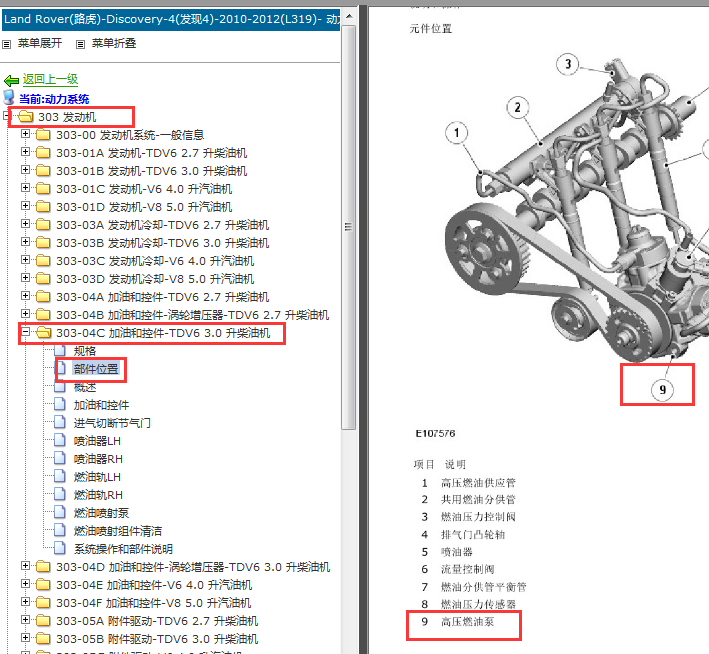709x654 pixels.
Task: Expand the 303-04D 涡轮增压器 node
Action: [x=25, y=566]
